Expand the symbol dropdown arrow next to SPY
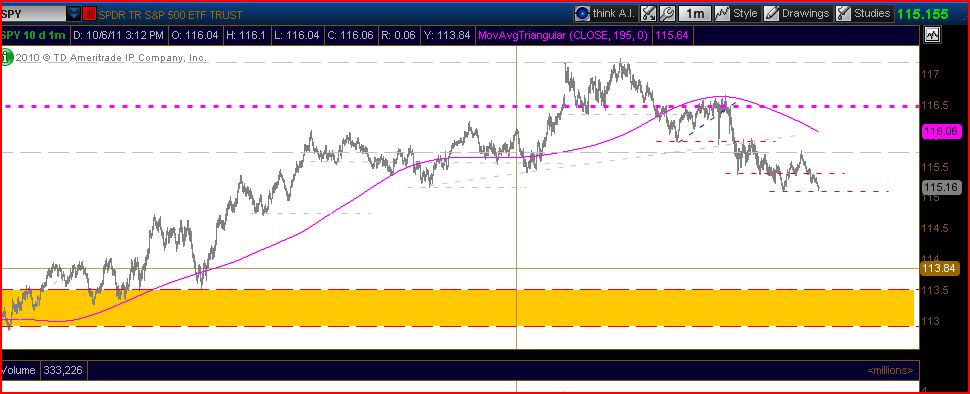This screenshot has width=970, height=394. coord(74,13)
